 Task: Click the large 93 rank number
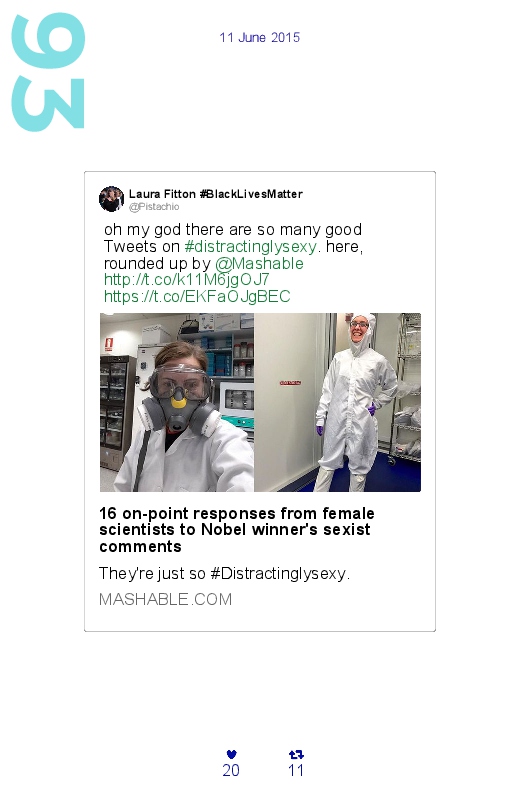48,72
